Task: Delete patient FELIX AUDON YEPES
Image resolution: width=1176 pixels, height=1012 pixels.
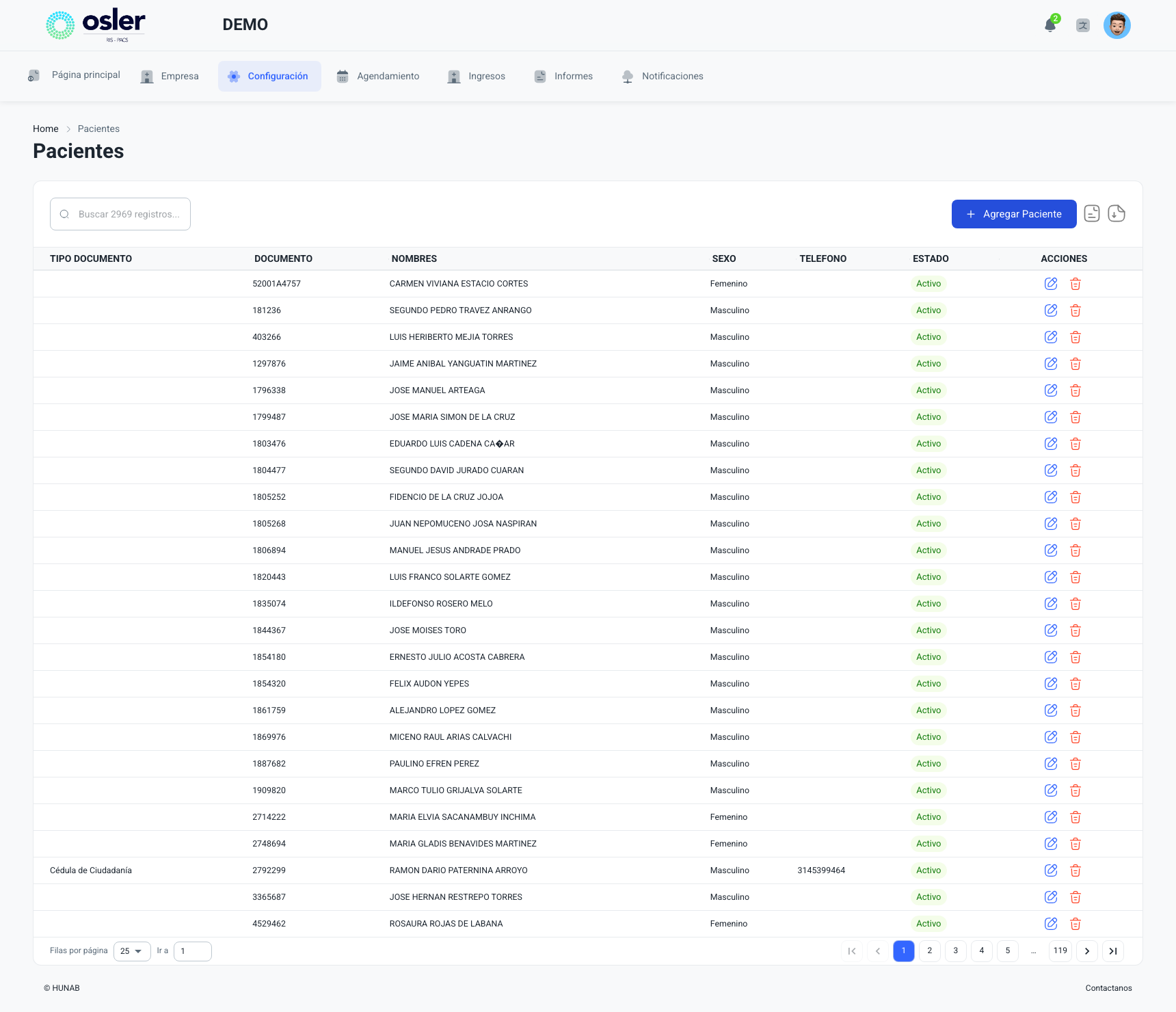Action: click(x=1075, y=684)
